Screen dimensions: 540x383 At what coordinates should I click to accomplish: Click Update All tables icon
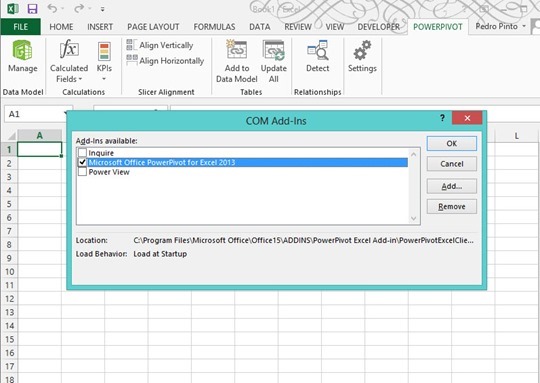coord(273,61)
